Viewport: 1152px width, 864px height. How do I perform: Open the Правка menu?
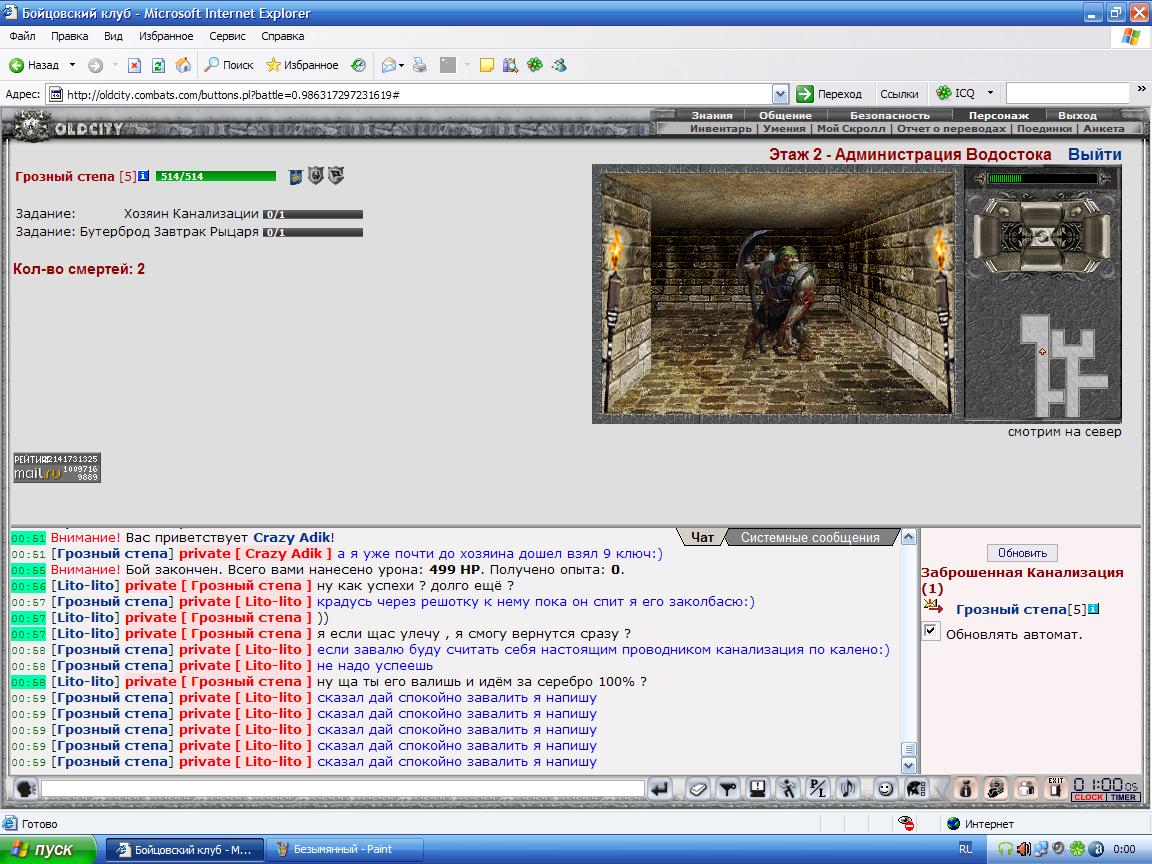pyautogui.click(x=70, y=36)
